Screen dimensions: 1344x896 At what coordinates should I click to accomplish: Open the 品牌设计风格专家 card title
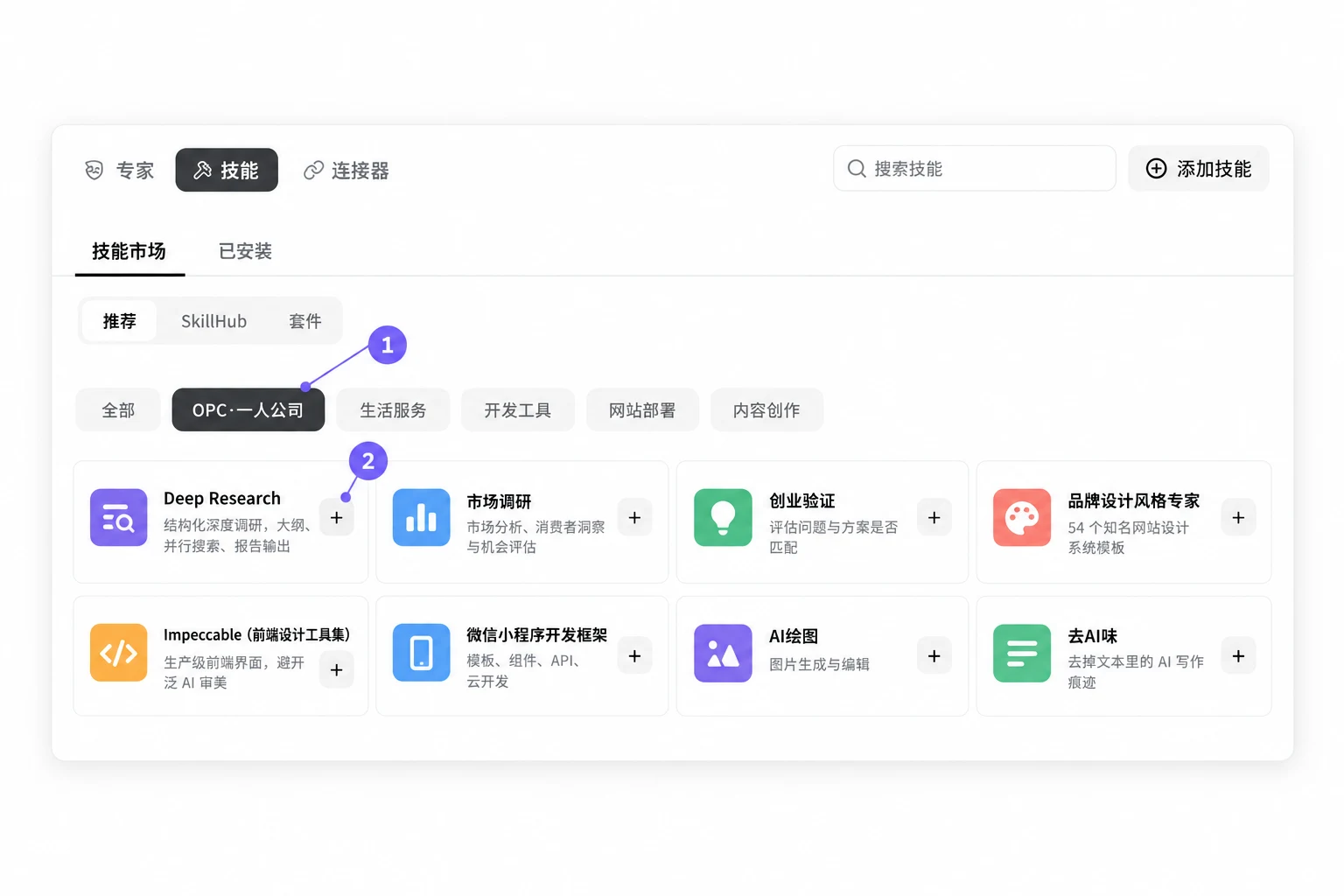(1134, 500)
